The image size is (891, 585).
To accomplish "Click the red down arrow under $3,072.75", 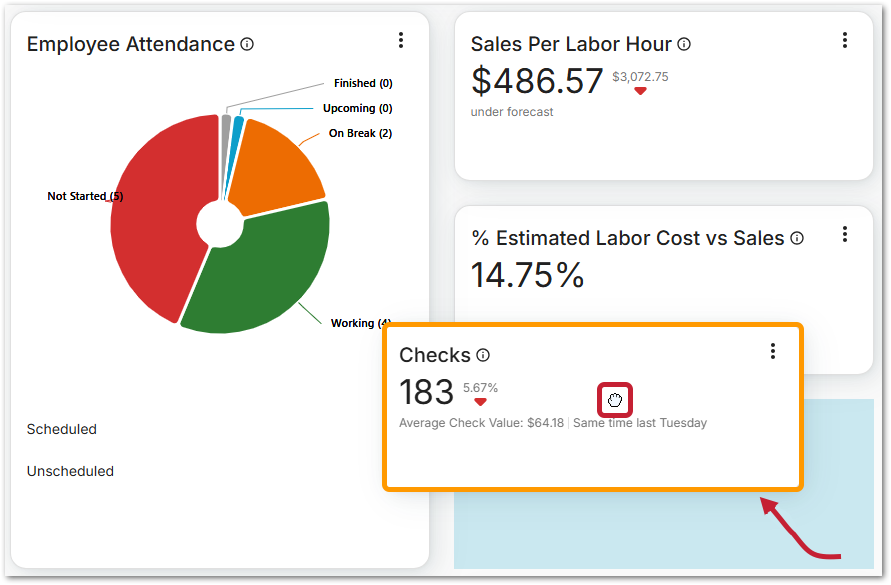I will (x=641, y=91).
